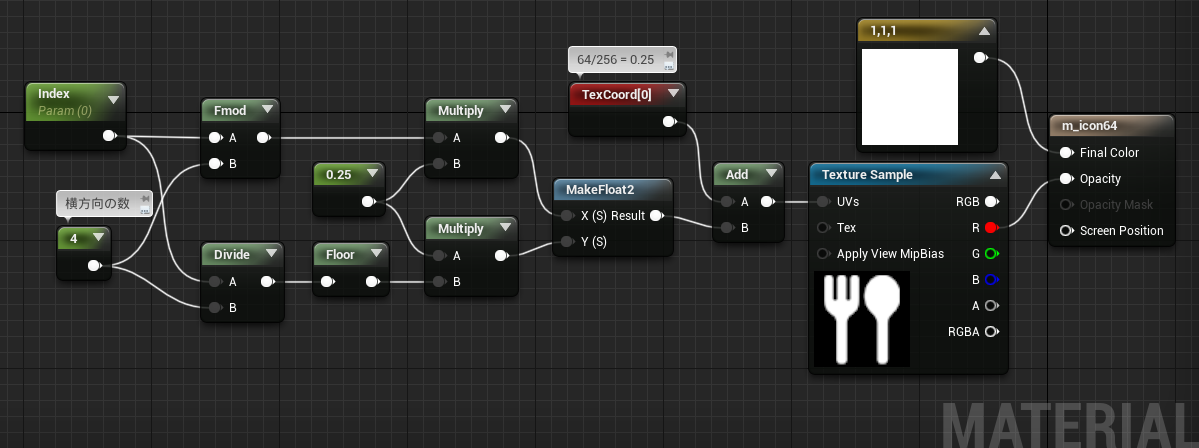The height and width of the screenshot is (448, 1199).
Task: Click the 横方向の数 comment text
Action: (x=97, y=203)
